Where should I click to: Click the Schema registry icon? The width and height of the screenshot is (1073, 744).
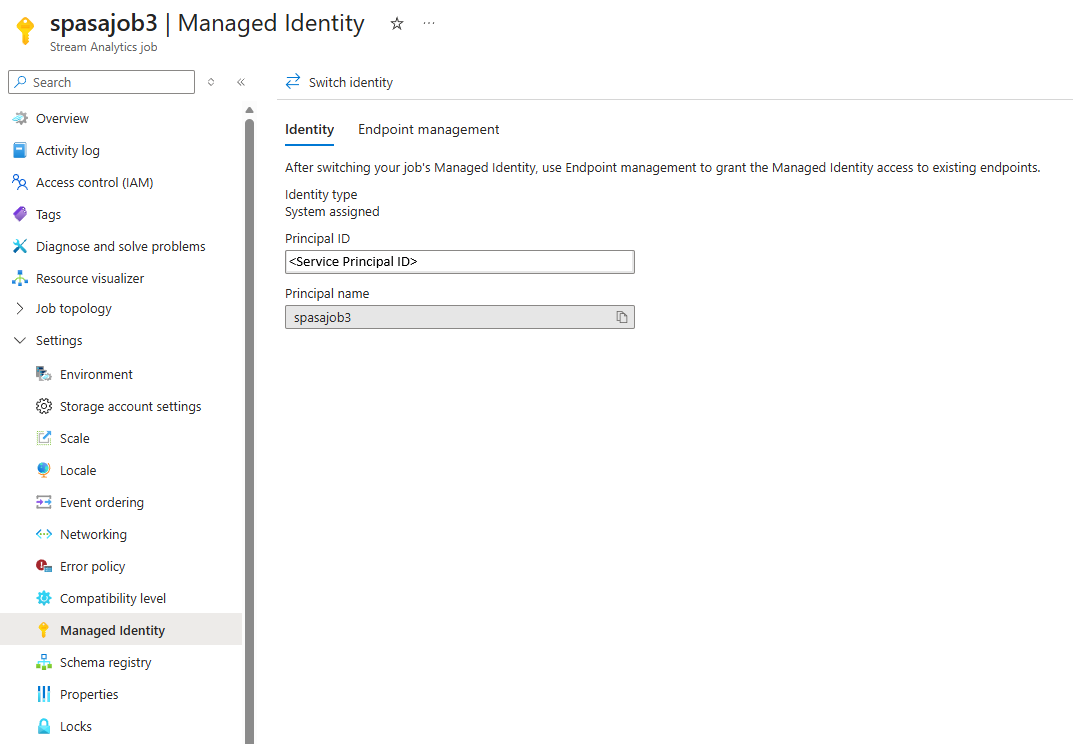pos(44,662)
